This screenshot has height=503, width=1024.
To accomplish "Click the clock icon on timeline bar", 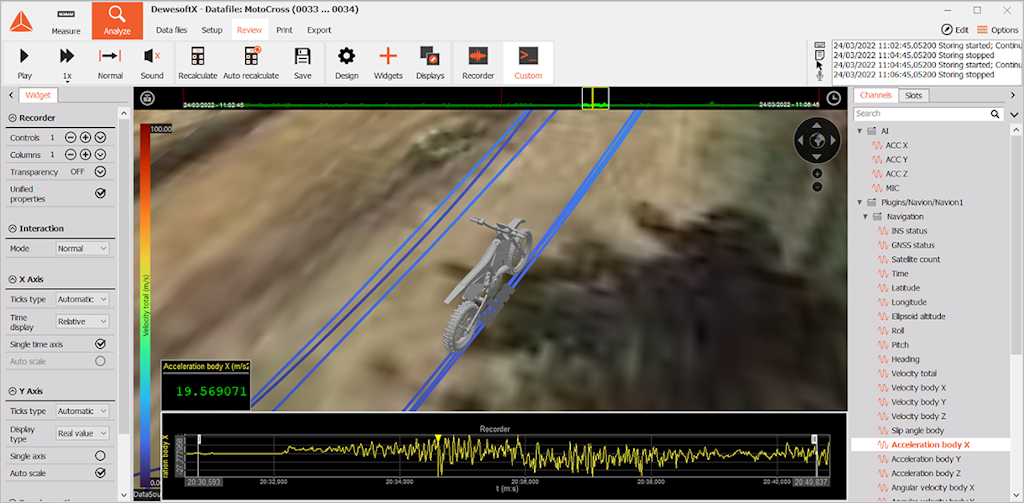I will [834, 98].
